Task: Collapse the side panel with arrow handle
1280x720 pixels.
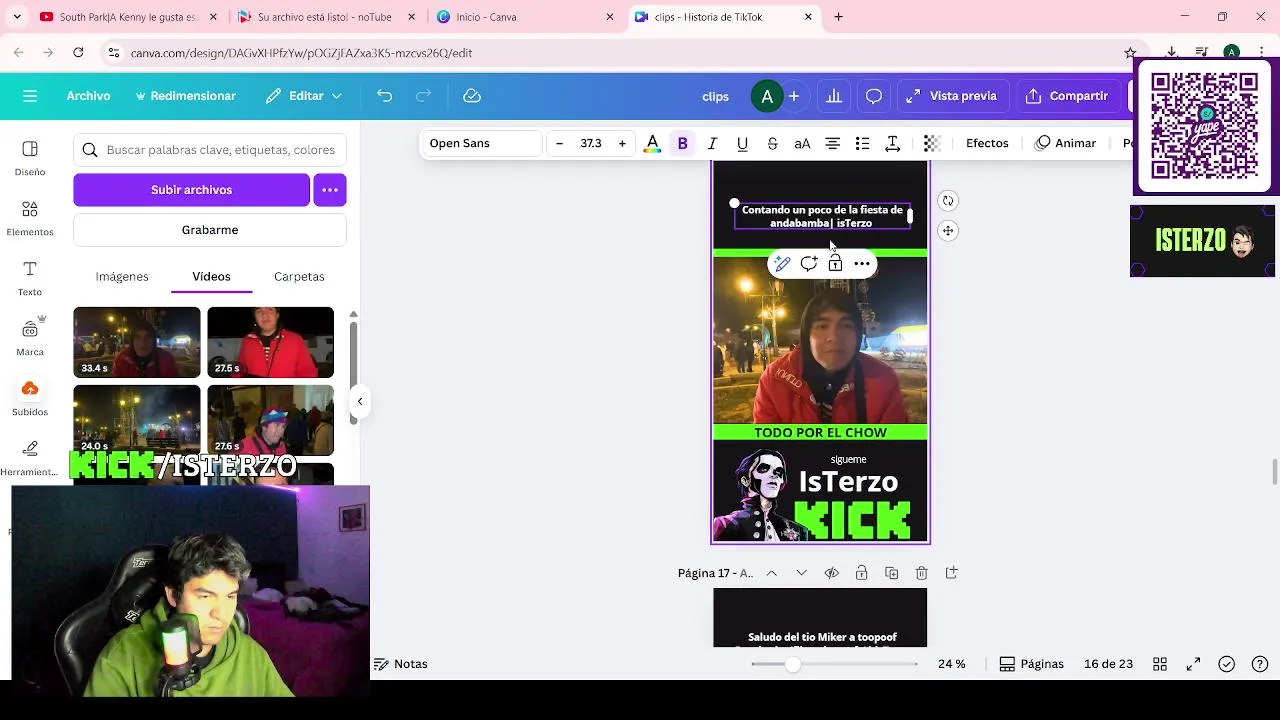Action: tap(360, 401)
